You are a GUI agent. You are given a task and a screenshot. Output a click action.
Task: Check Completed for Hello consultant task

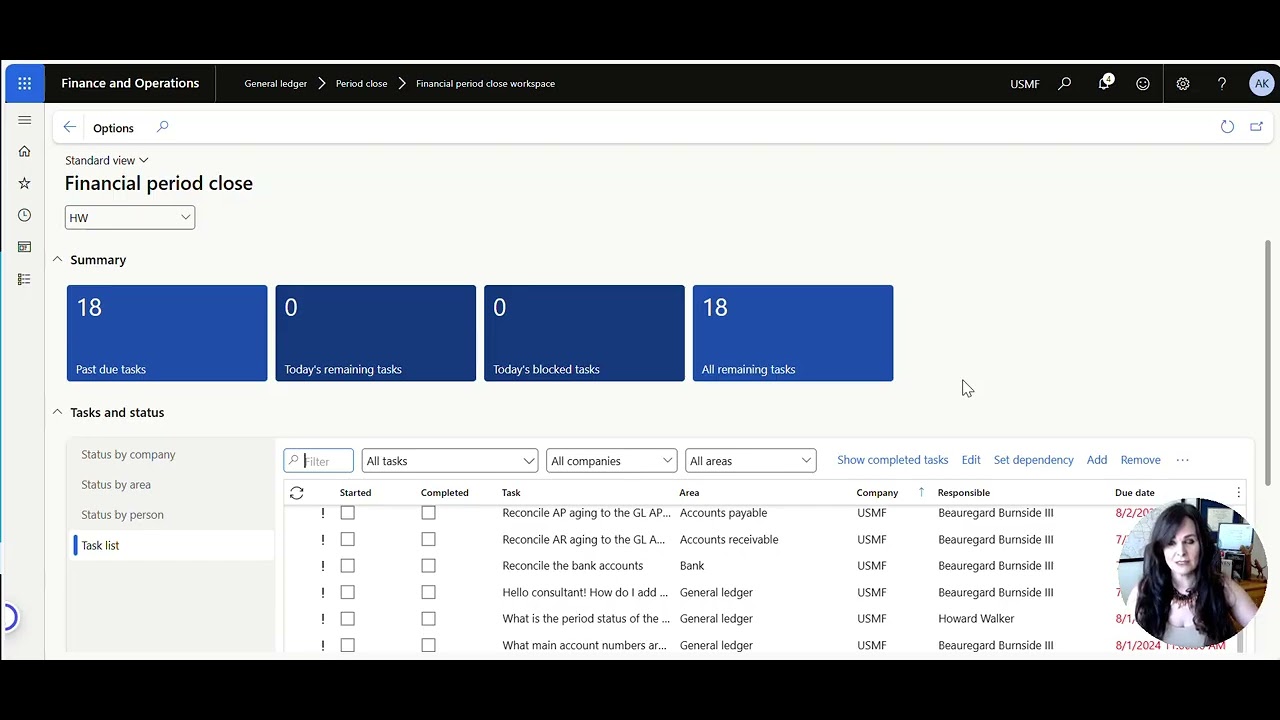click(428, 592)
